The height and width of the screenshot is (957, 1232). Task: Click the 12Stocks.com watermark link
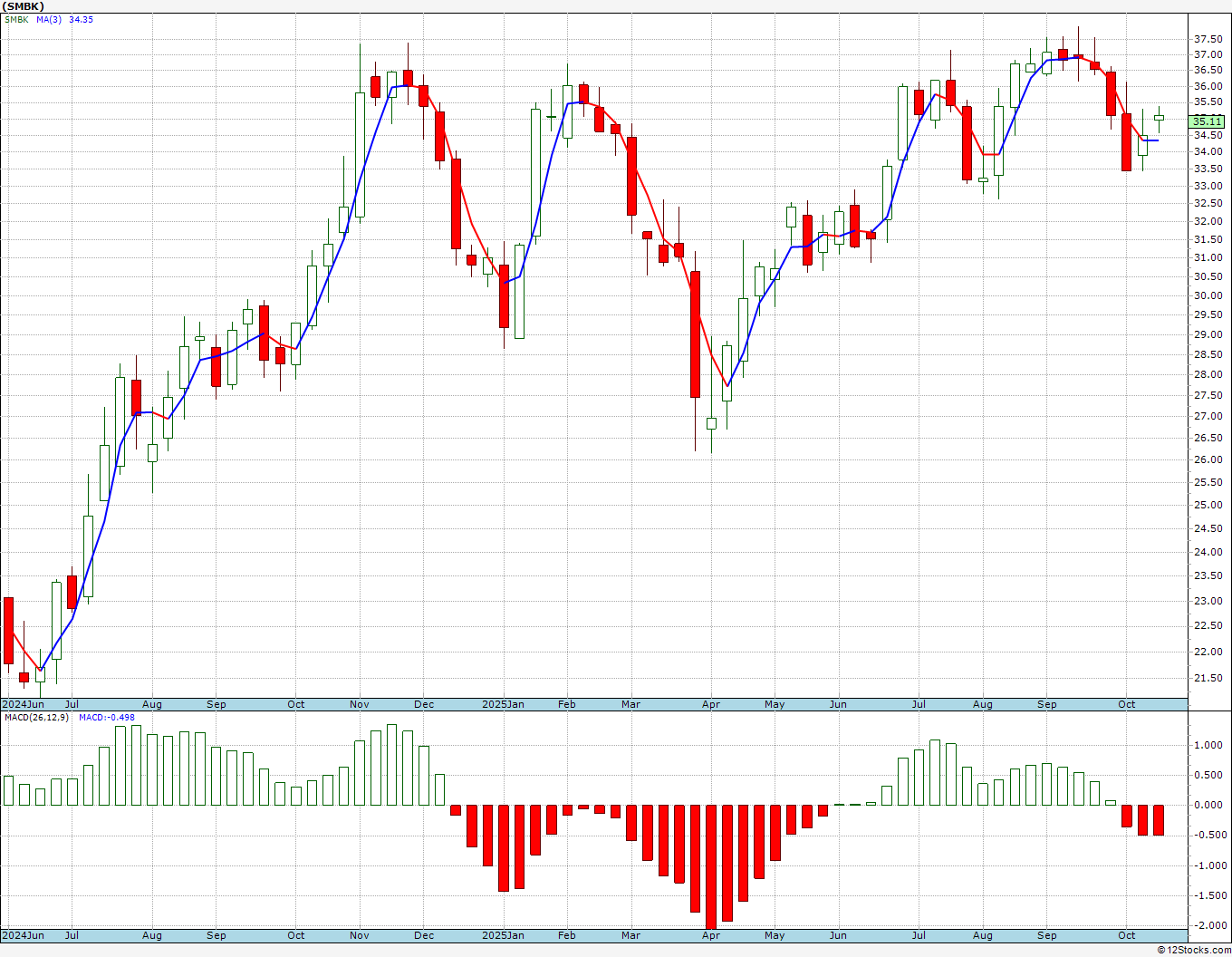coord(1194,950)
